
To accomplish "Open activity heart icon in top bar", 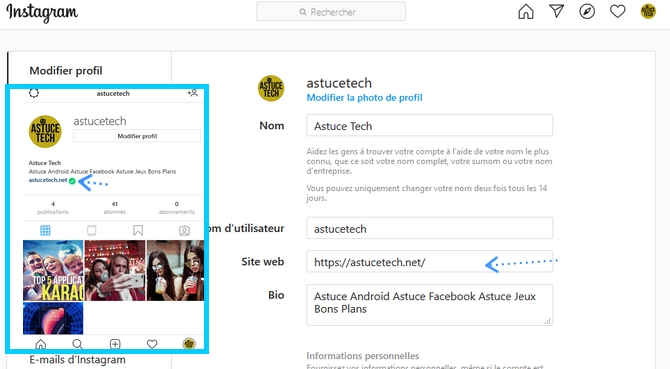I will tap(617, 12).
